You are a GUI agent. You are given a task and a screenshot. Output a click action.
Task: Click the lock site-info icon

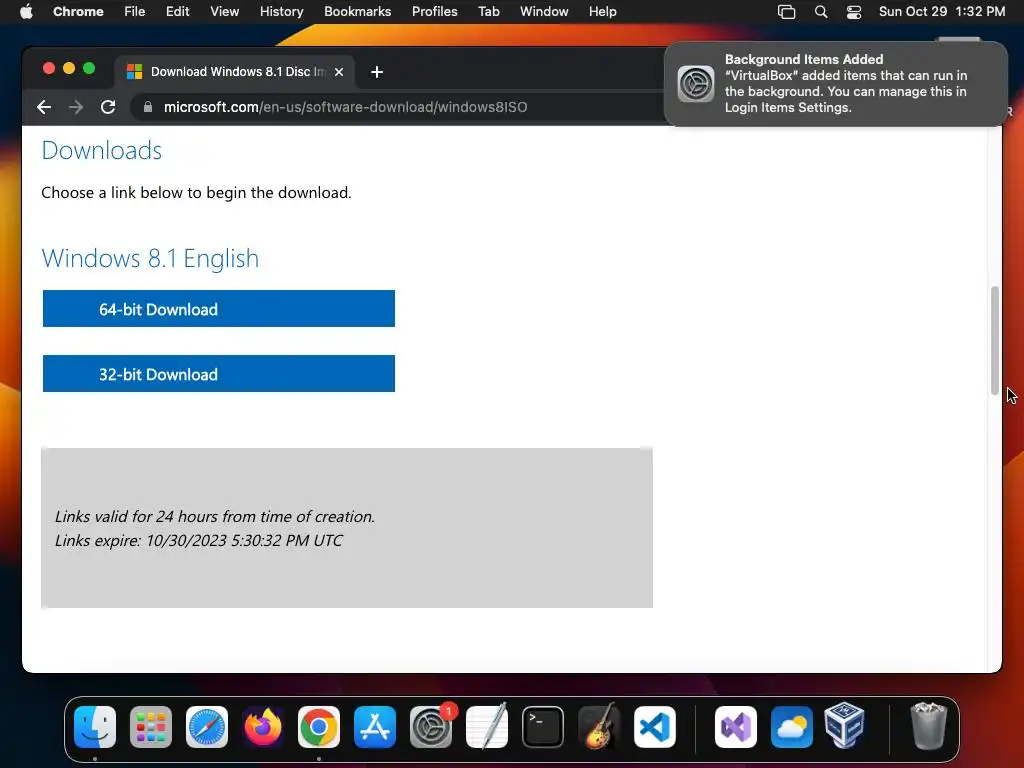point(148,107)
